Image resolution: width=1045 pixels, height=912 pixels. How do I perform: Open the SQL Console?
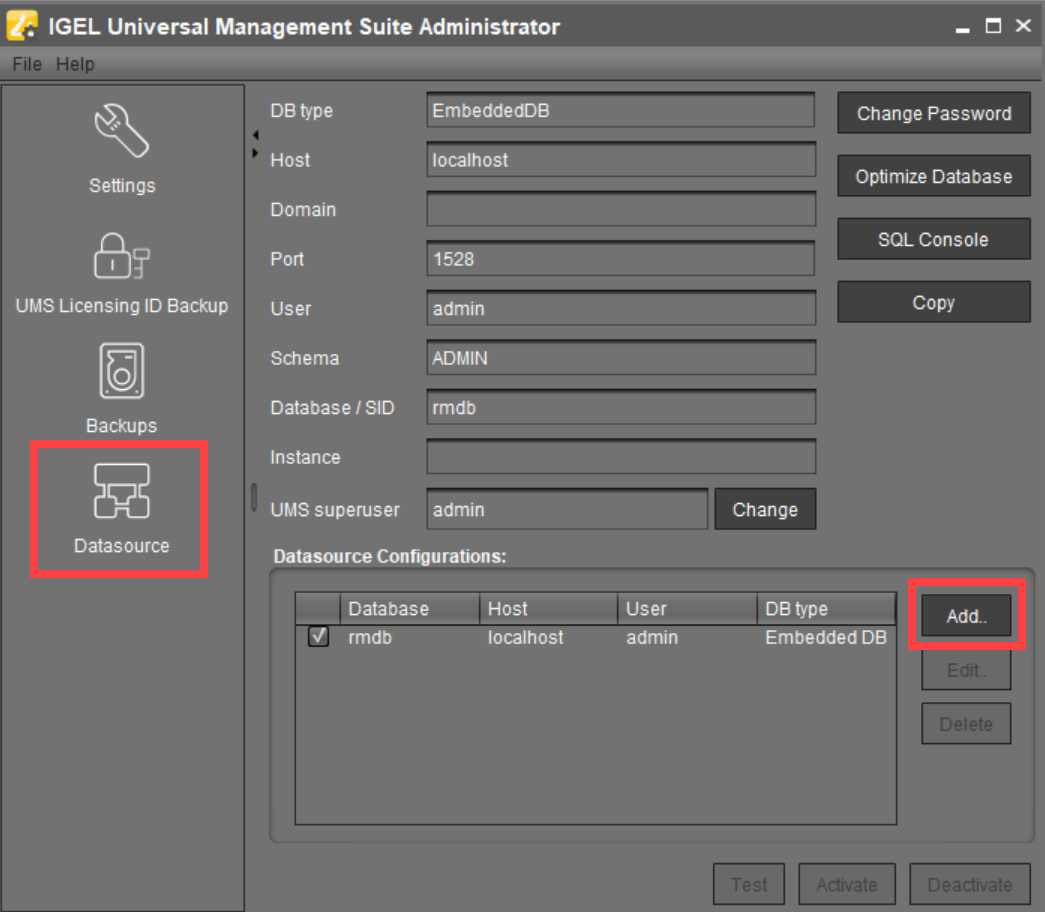933,239
